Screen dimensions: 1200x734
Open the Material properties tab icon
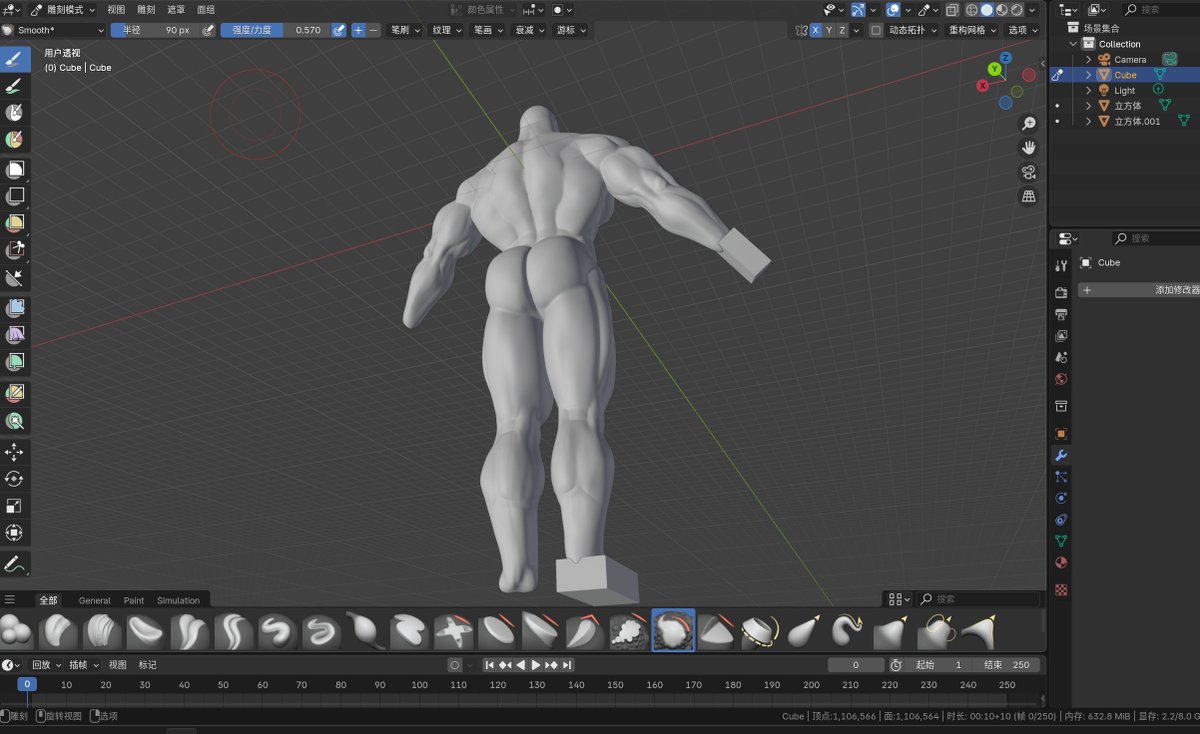[x=1061, y=563]
